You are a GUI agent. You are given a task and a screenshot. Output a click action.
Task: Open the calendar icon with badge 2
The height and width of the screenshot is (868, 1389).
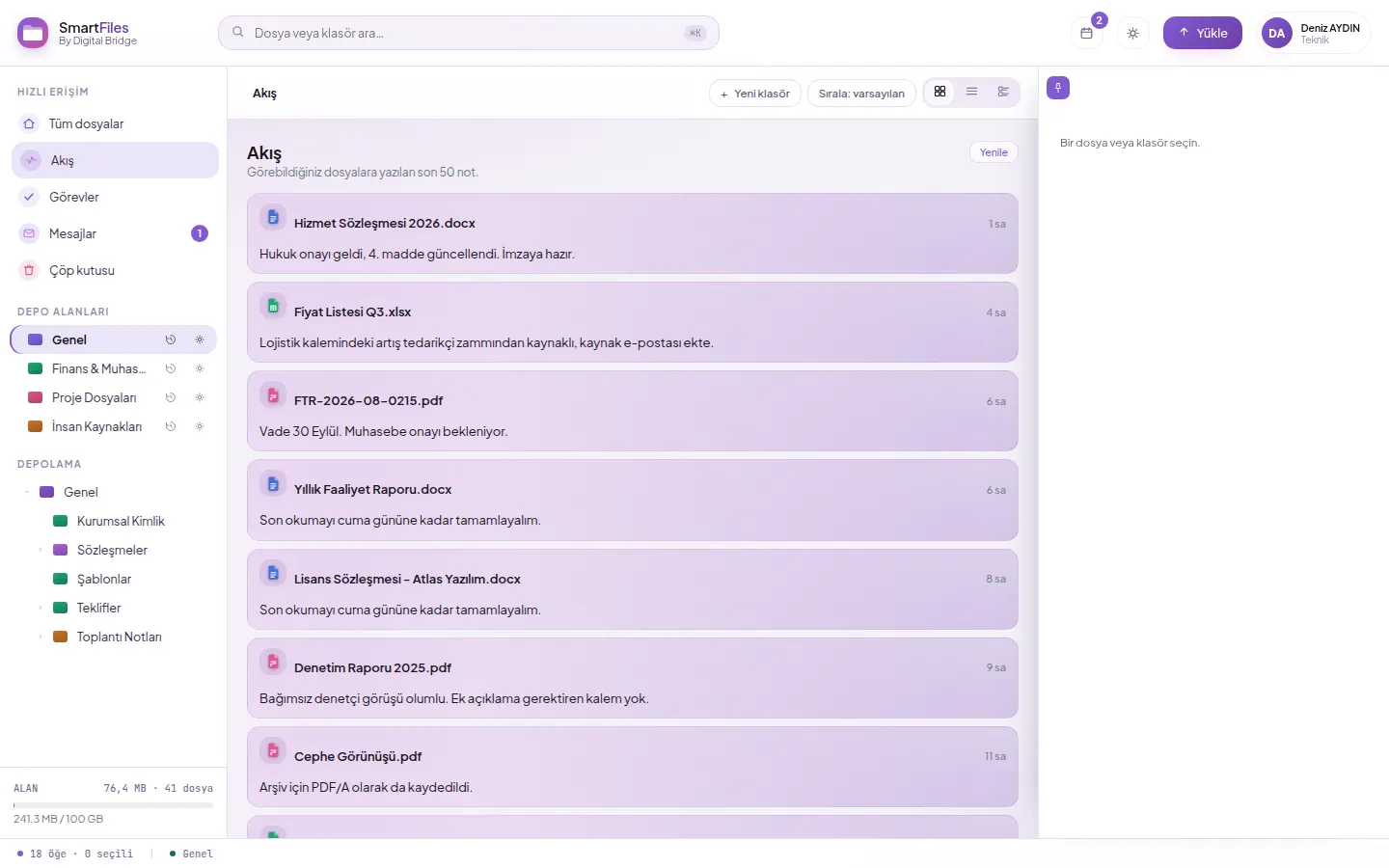(x=1086, y=33)
